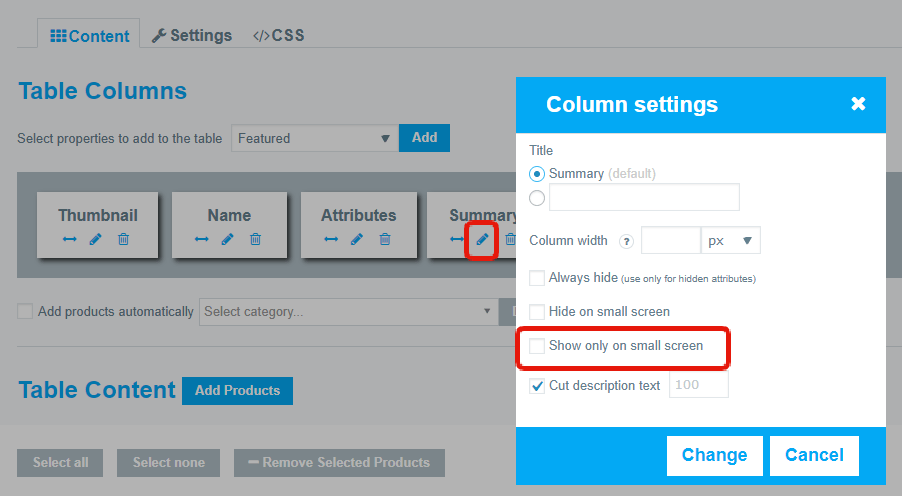
Task: Open the px unit dropdown
Action: click(x=731, y=241)
